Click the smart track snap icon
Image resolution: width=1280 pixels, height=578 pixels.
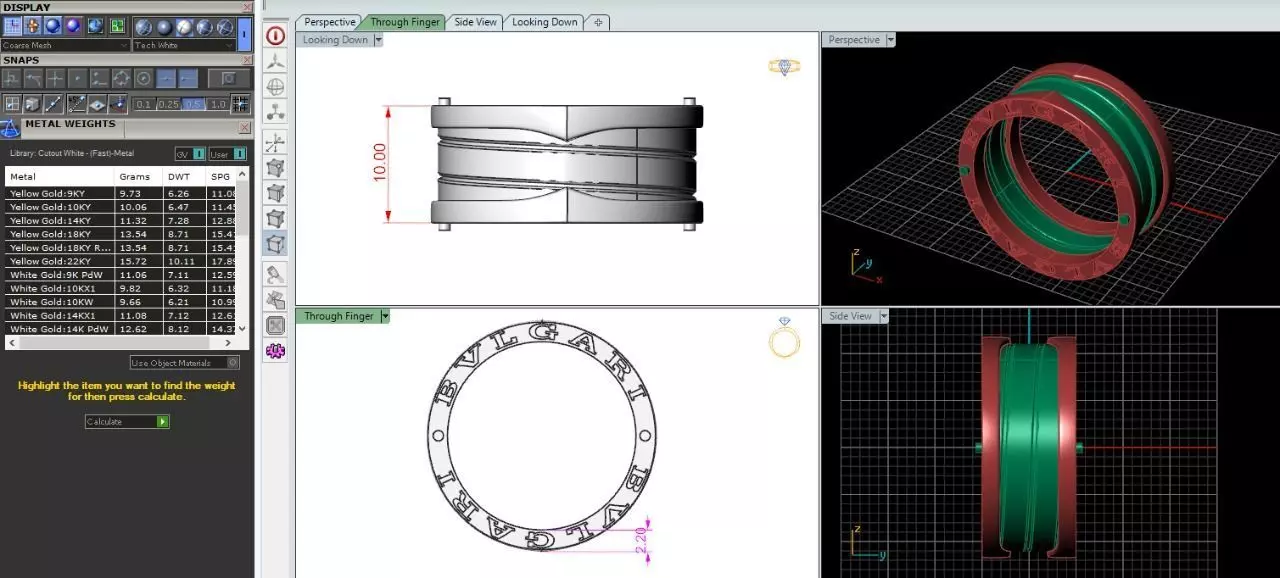tap(118, 104)
